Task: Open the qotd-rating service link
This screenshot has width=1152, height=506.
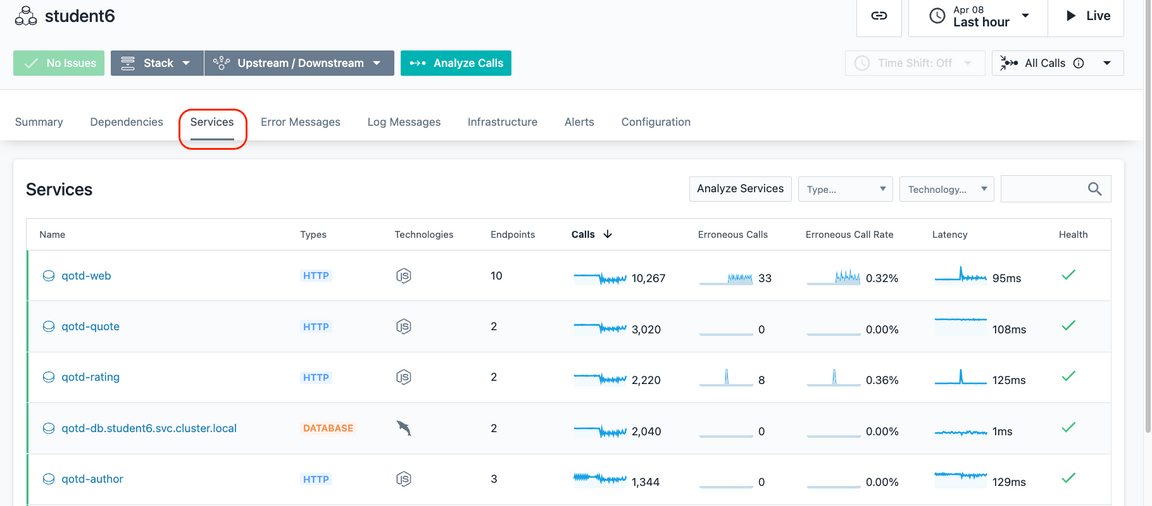Action: coord(90,377)
